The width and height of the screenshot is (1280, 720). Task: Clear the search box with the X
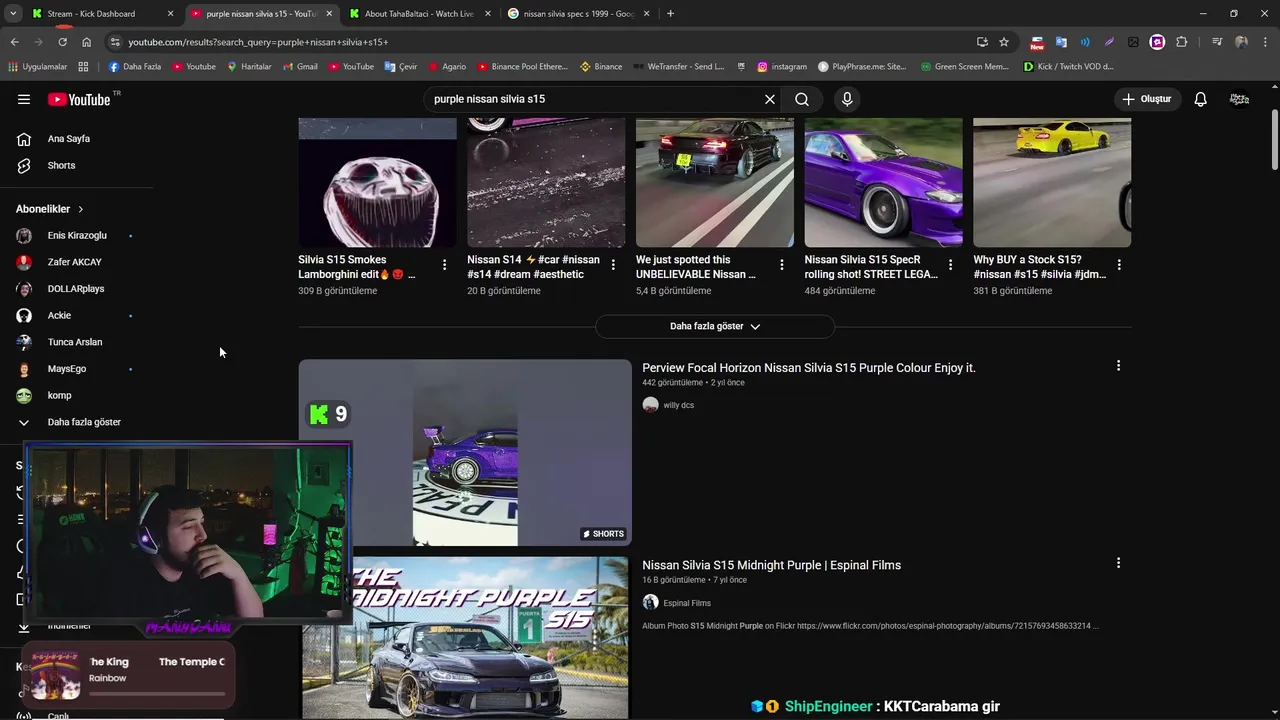tap(770, 99)
